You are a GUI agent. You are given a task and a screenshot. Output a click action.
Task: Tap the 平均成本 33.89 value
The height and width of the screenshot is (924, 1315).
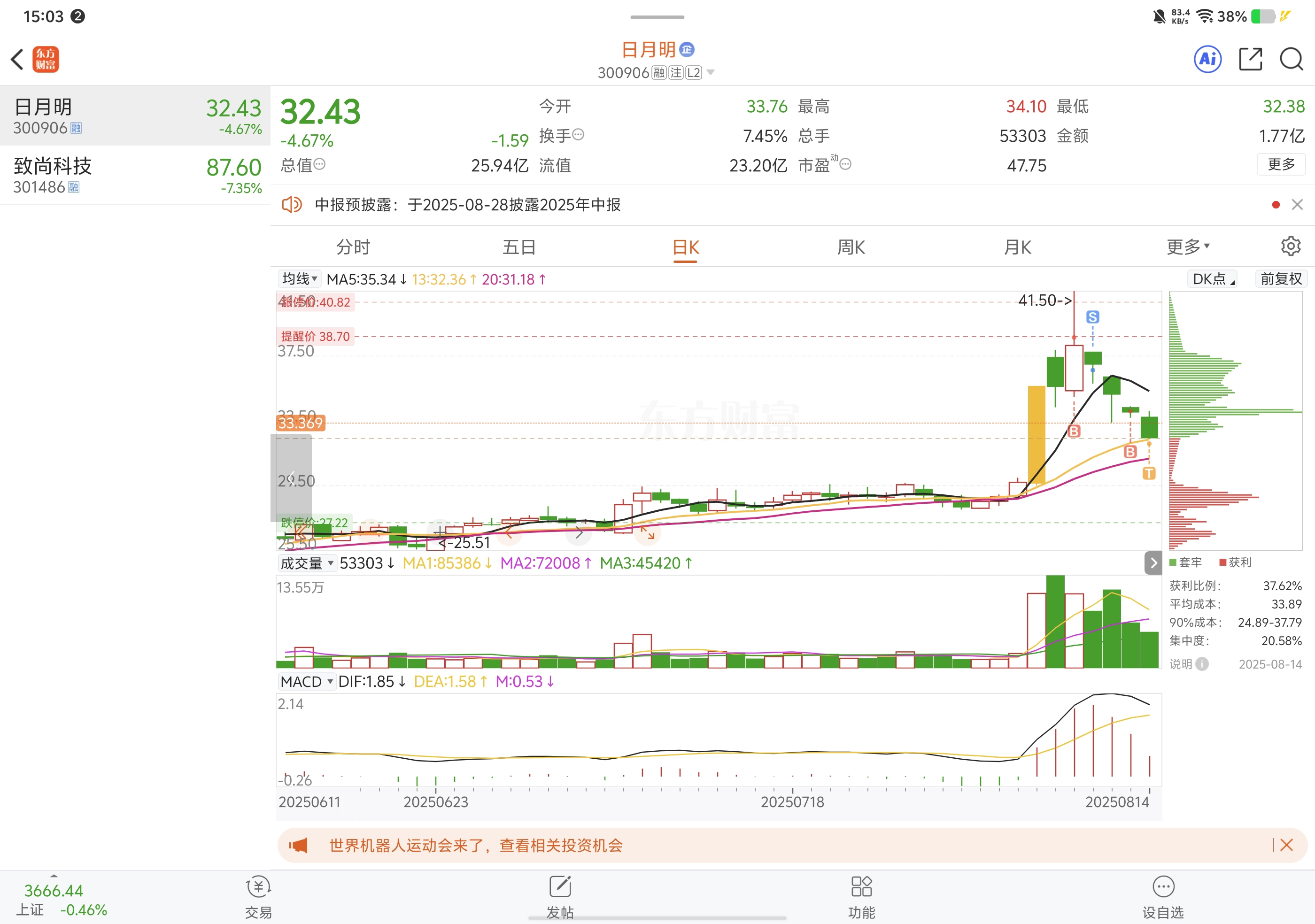click(1286, 604)
